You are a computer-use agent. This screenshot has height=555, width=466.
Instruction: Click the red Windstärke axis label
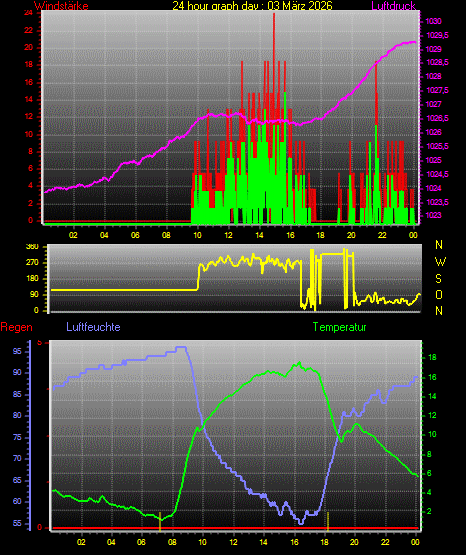[x=61, y=6]
